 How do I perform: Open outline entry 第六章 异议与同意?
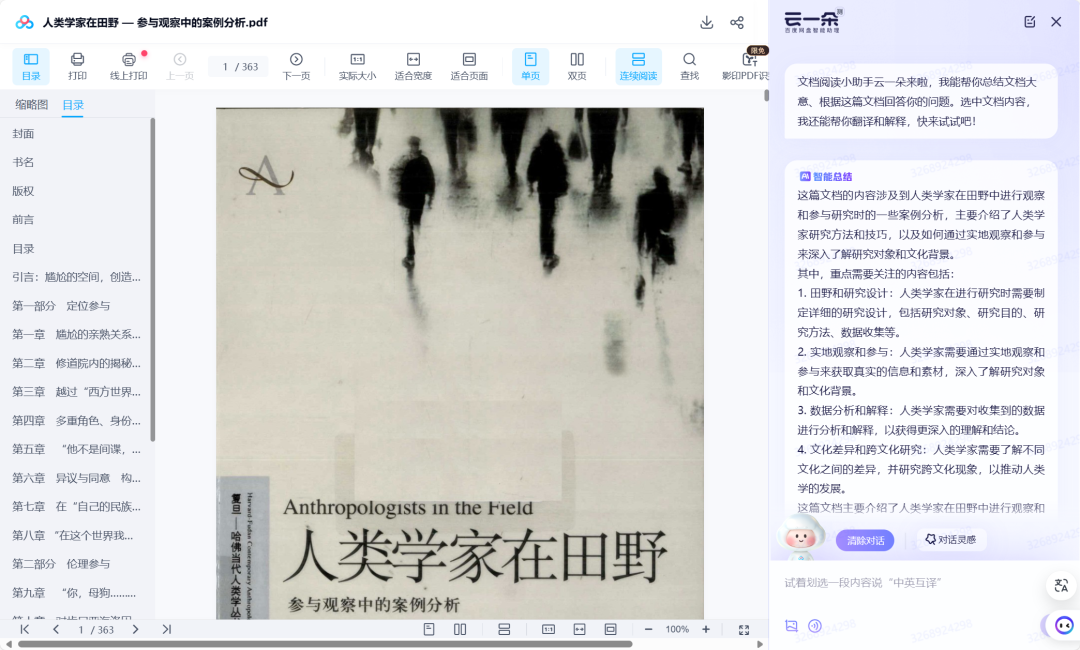[76, 478]
